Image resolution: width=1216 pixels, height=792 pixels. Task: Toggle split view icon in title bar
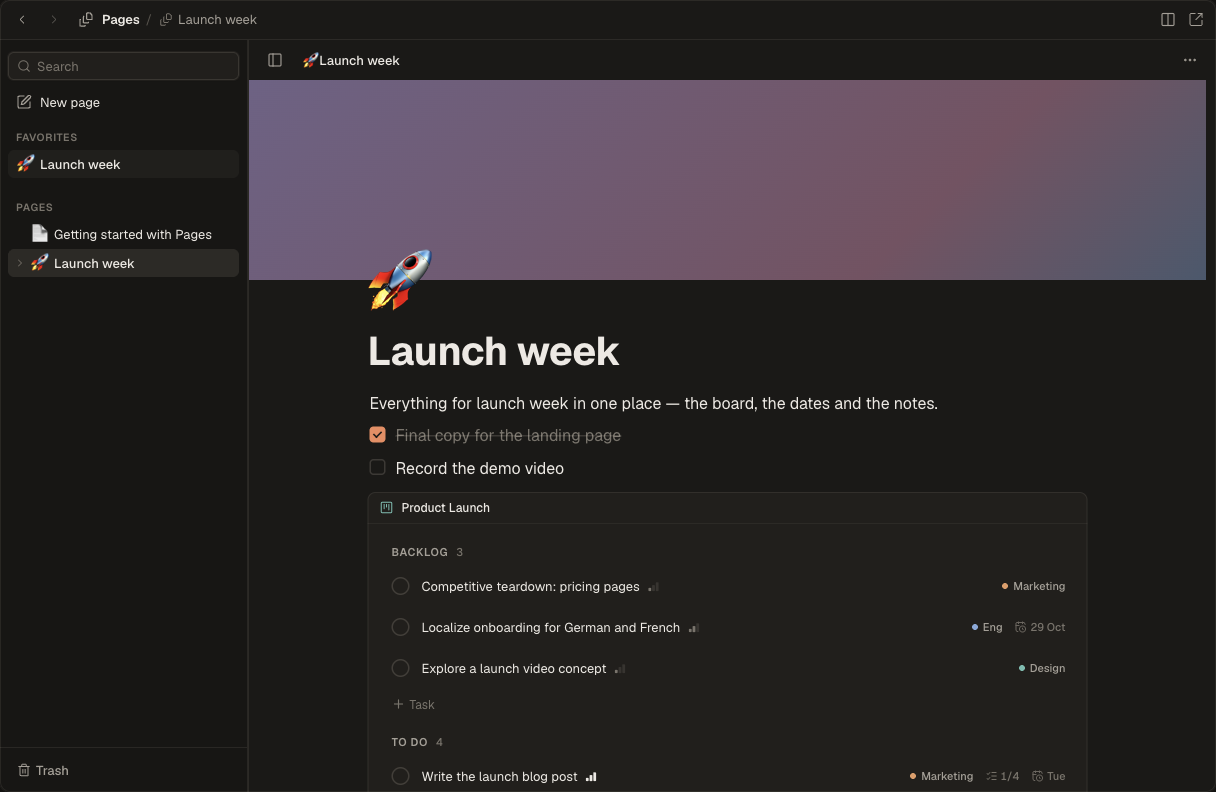[1167, 19]
